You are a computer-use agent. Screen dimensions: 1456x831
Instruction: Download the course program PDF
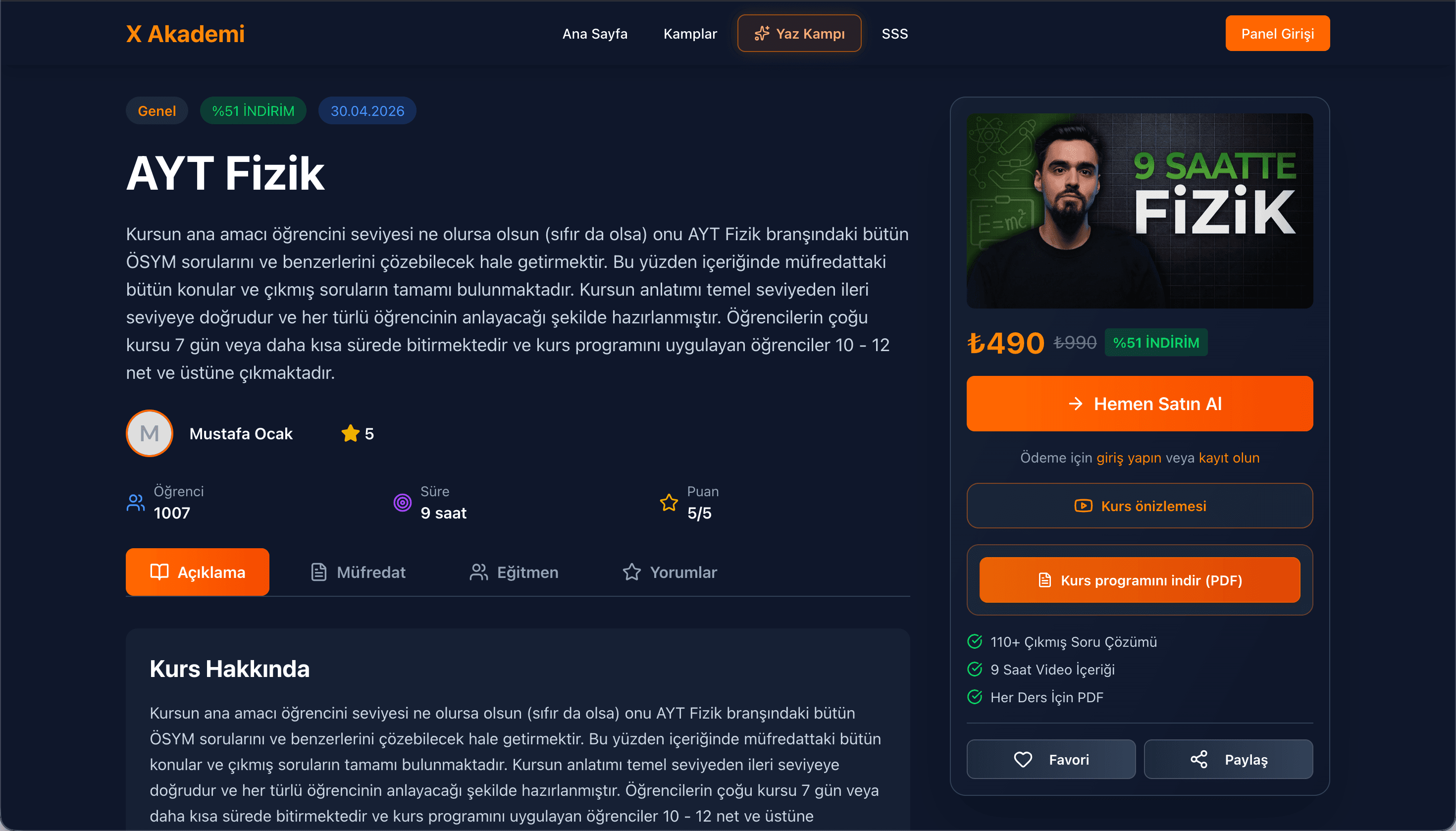pyautogui.click(x=1140, y=580)
